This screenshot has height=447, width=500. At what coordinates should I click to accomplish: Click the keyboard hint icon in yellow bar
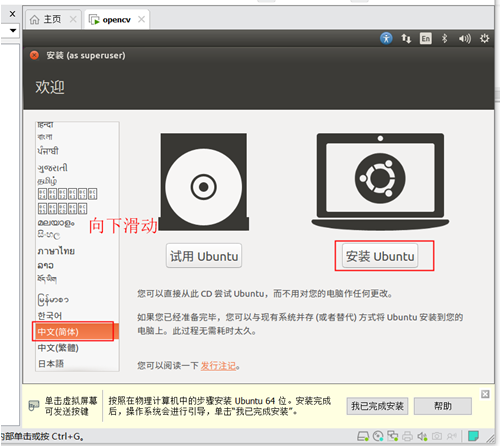point(34,405)
